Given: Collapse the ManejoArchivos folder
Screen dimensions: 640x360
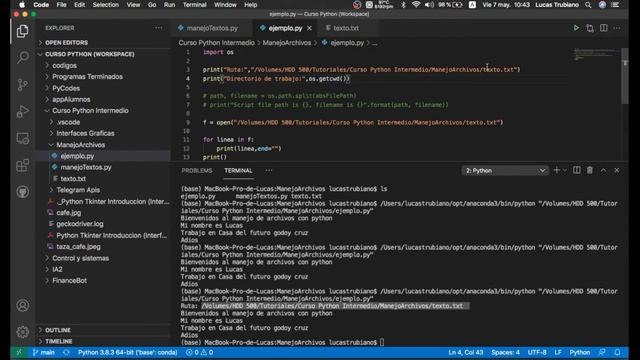Looking at the screenshot, I should [80, 145].
